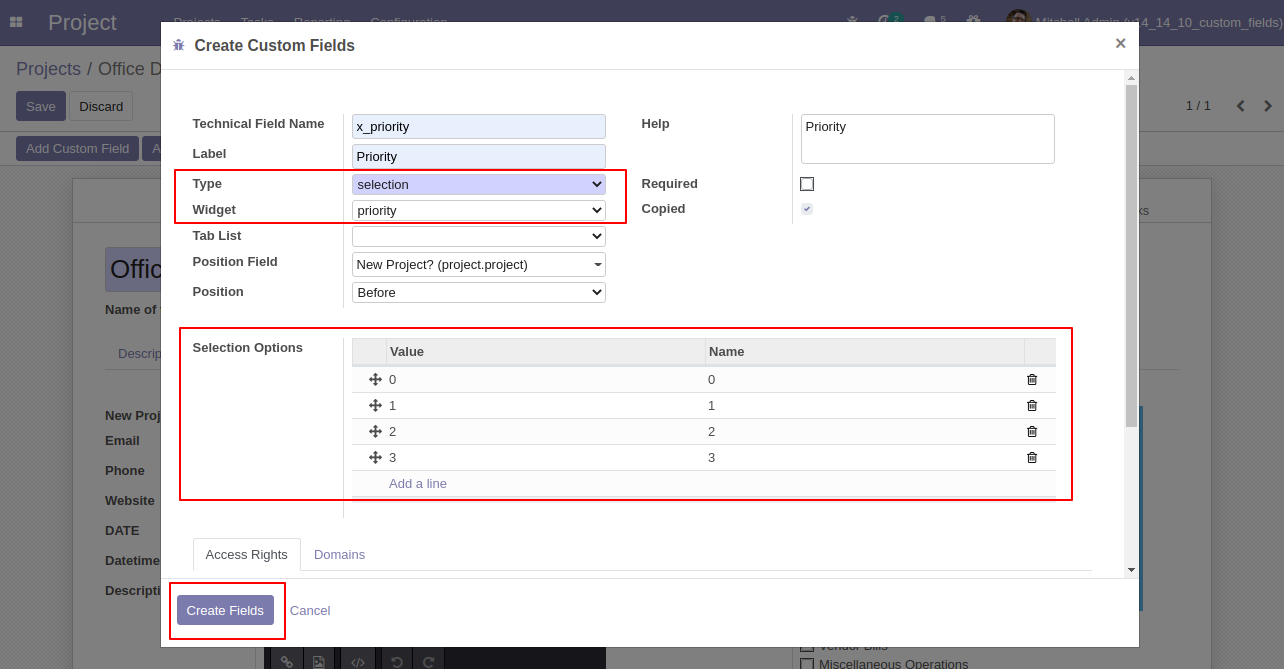Viewport: 1284px width, 669px height.
Task: Click the bug icon beside the dialog title
Action: click(x=179, y=45)
